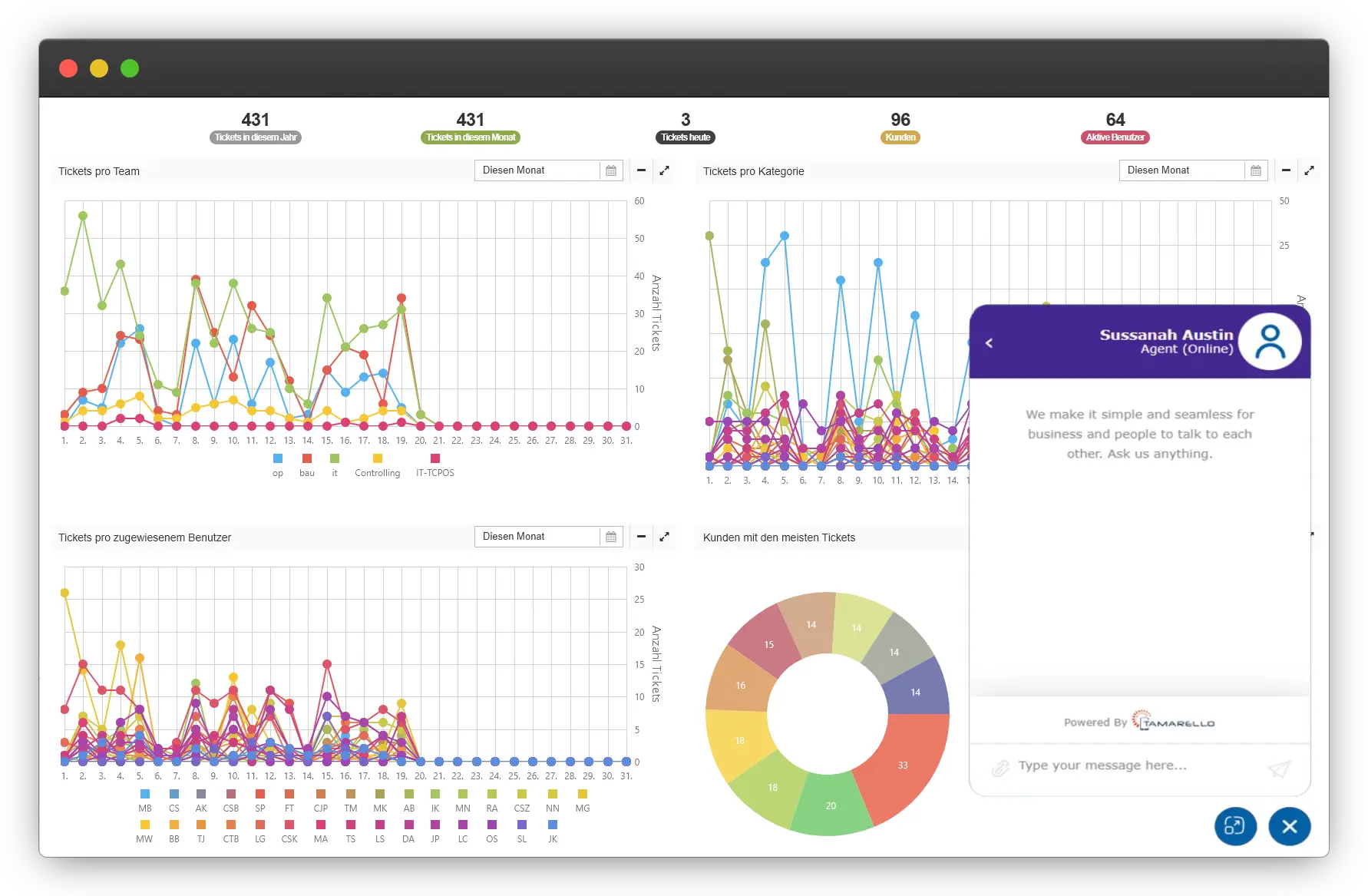Click the send message paper plane icon
Image resolution: width=1368 pixels, height=896 pixels.
pos(1278,768)
